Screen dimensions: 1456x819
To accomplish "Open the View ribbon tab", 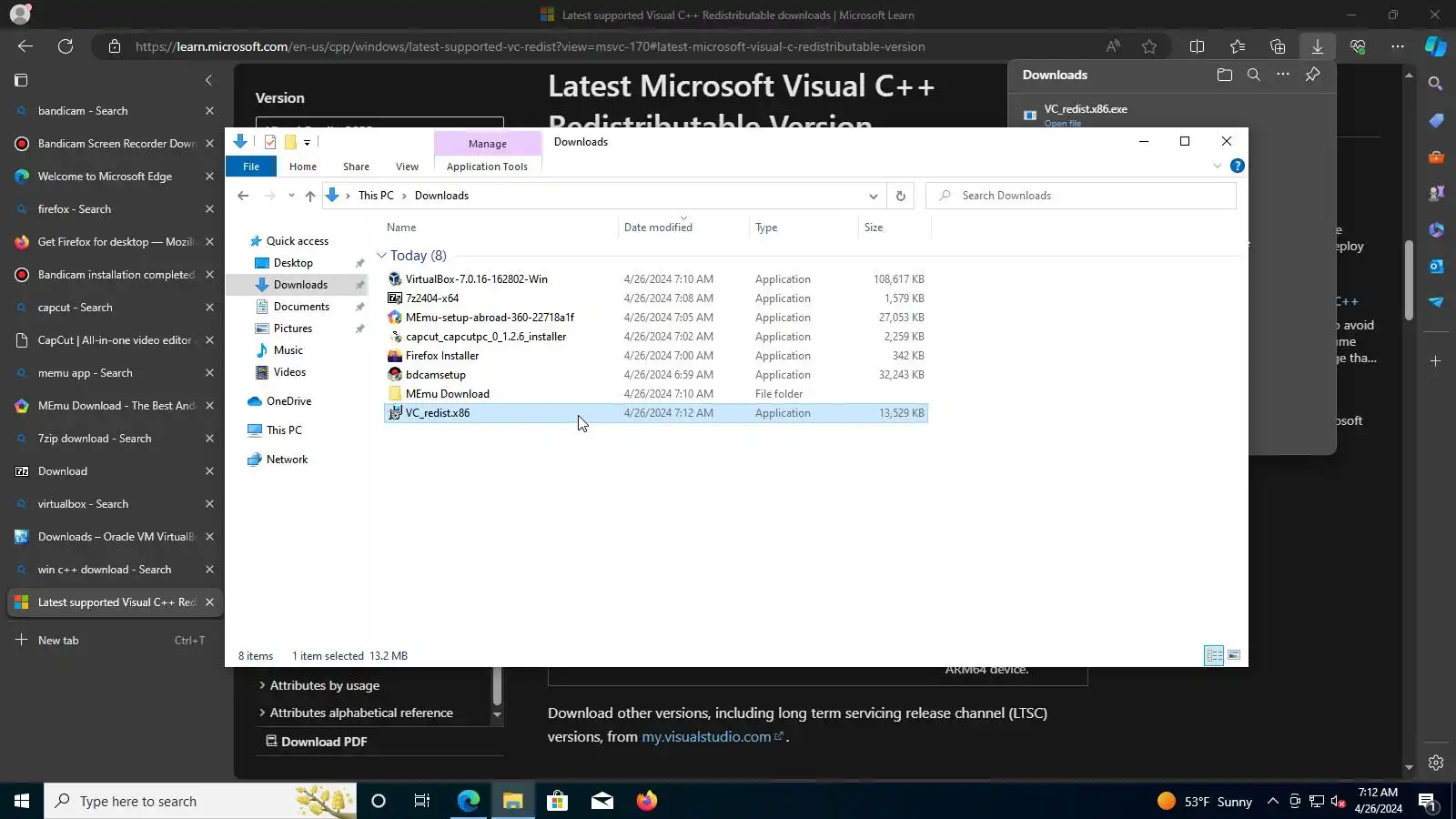I will tap(407, 167).
